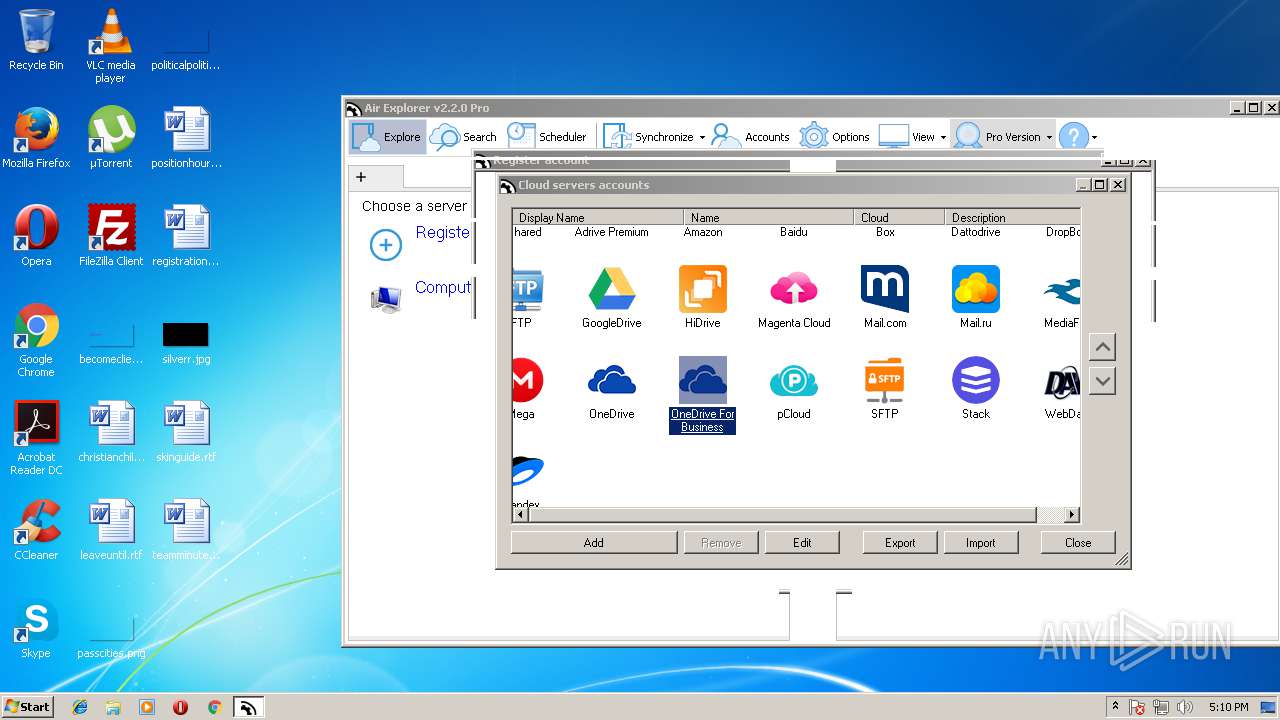1280x720 pixels.
Task: Click the Import accounts button
Action: (980, 543)
